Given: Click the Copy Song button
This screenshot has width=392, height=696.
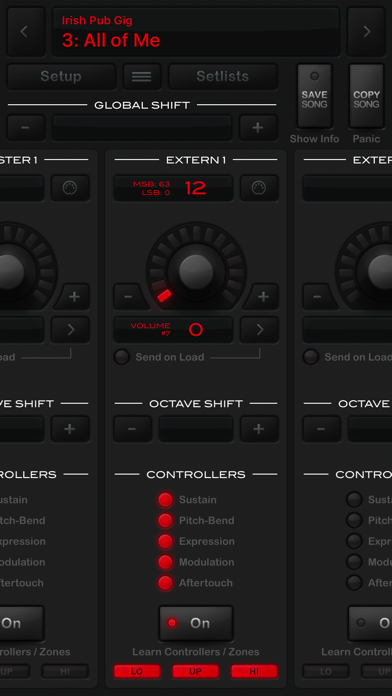Looking at the screenshot, I should (366, 96).
